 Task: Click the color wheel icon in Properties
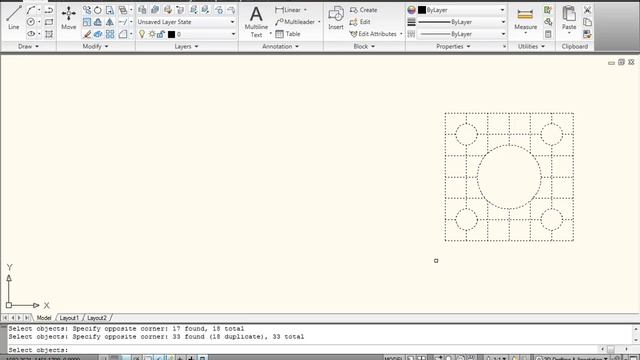pos(411,10)
